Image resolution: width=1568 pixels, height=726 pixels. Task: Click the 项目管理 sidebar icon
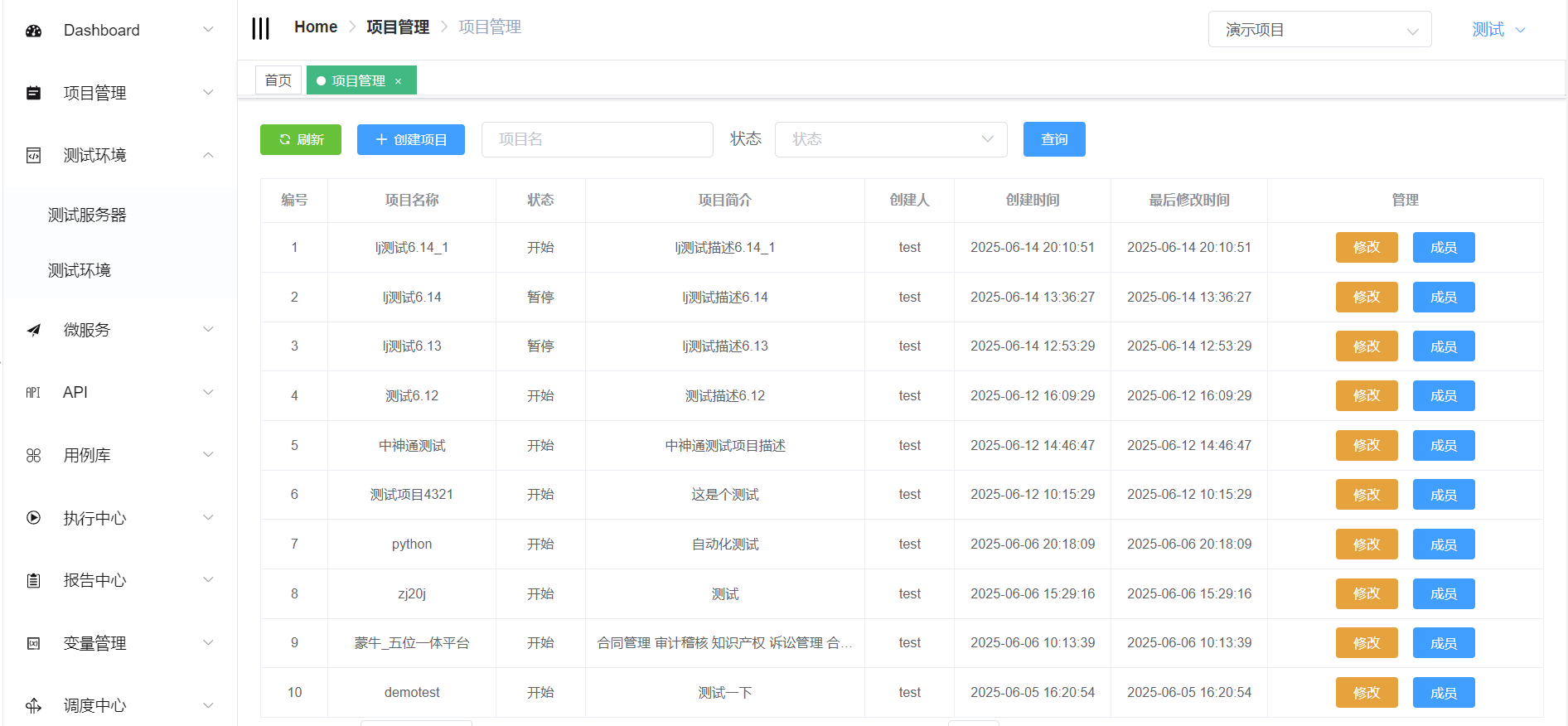pyautogui.click(x=33, y=93)
